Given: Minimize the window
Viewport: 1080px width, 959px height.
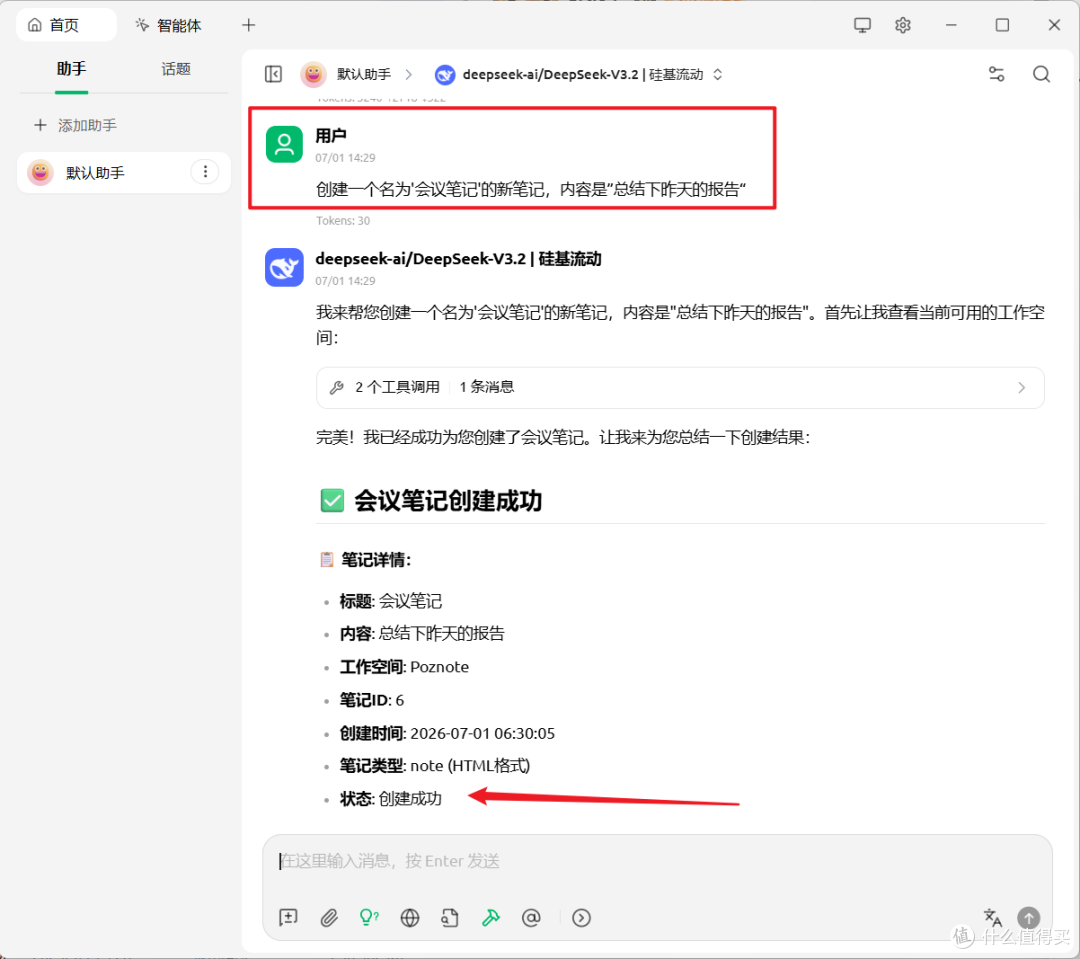Looking at the screenshot, I should (951, 25).
